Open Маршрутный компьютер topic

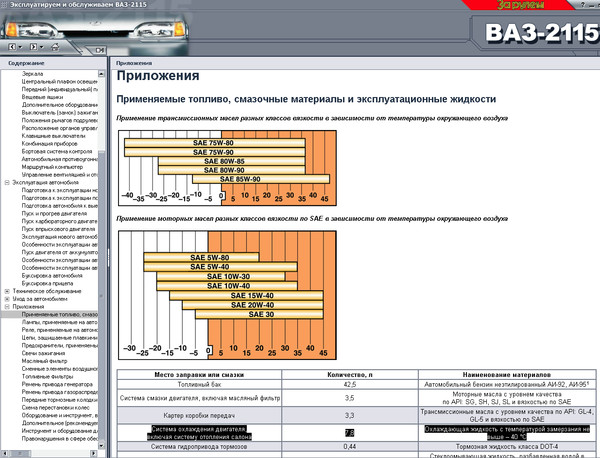tap(48, 166)
